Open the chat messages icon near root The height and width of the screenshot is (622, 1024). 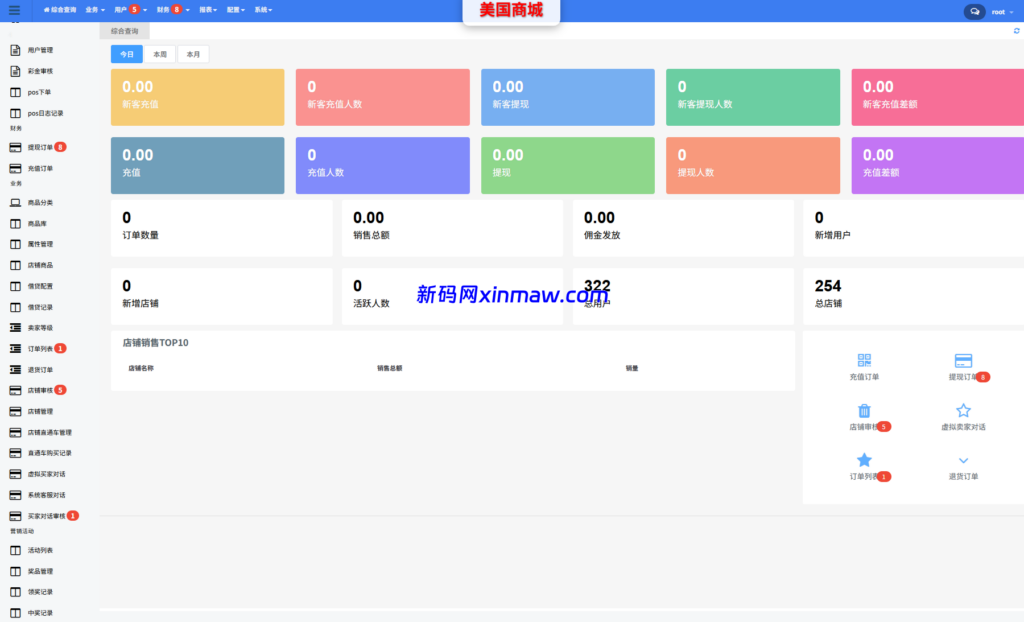[x=974, y=12]
